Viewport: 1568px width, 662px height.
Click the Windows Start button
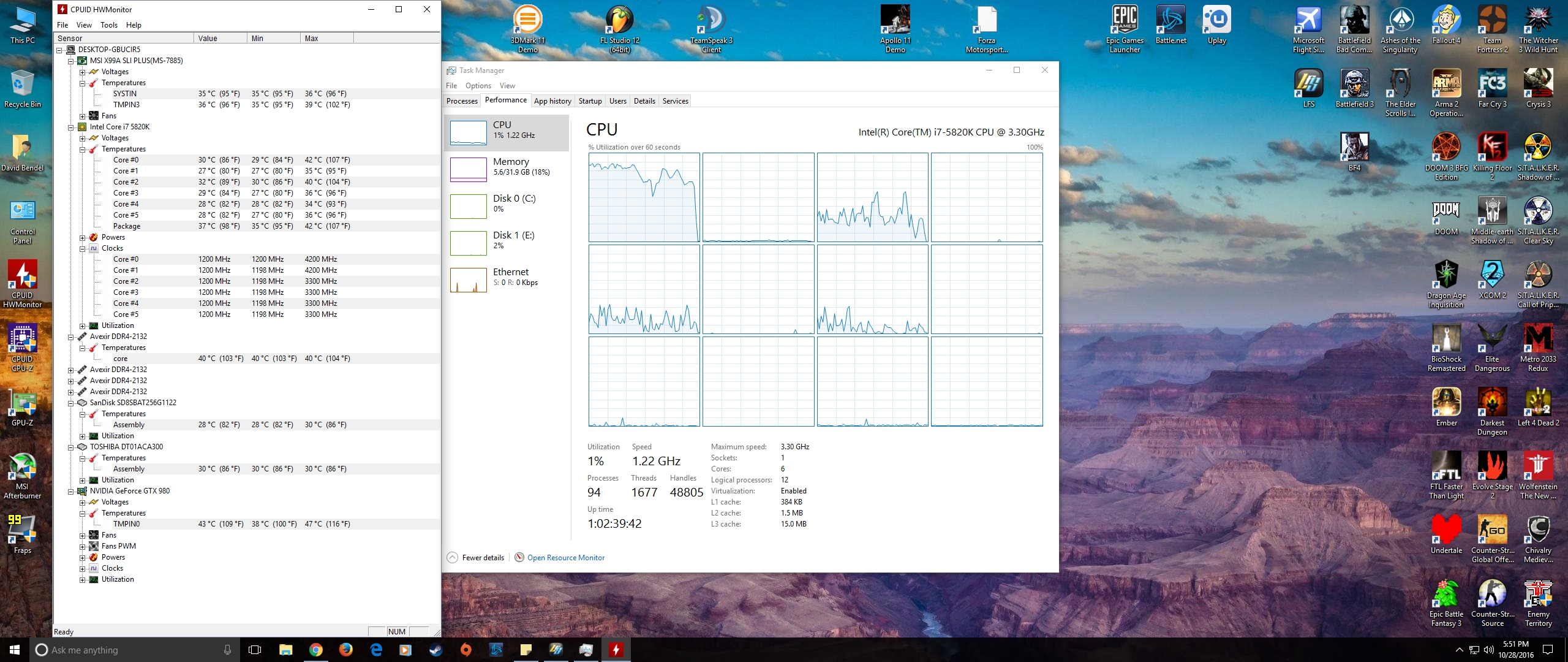point(15,650)
